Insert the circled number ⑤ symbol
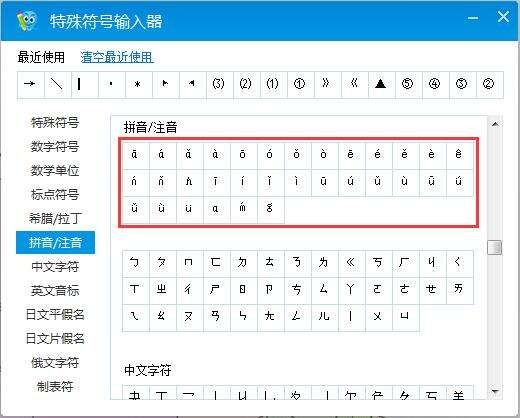The width and height of the screenshot is (520, 418). pyautogui.click(x=408, y=84)
